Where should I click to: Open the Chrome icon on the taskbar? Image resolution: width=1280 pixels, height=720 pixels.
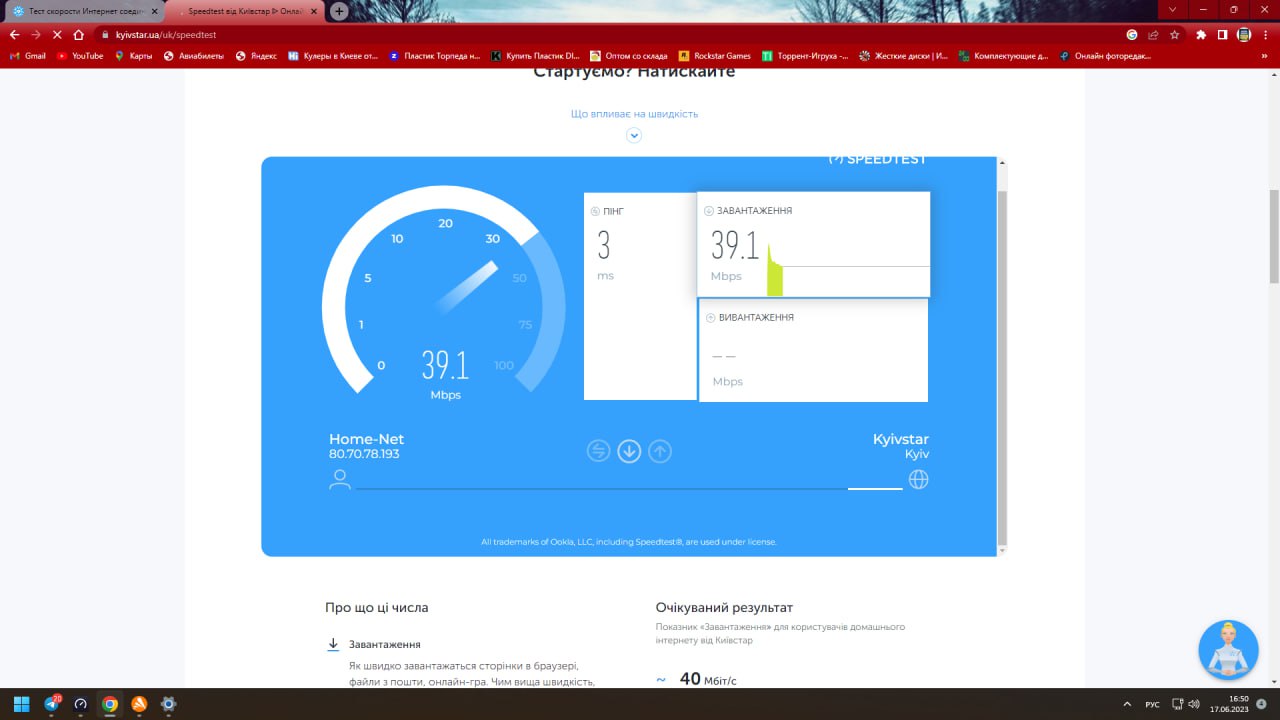[x=110, y=704]
